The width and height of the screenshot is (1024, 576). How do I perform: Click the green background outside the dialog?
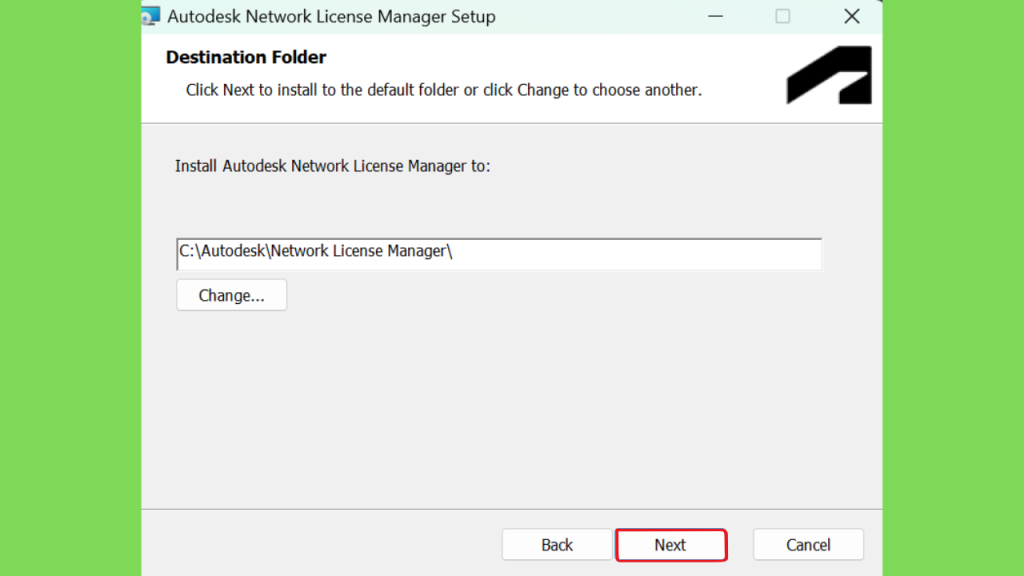coord(71,287)
